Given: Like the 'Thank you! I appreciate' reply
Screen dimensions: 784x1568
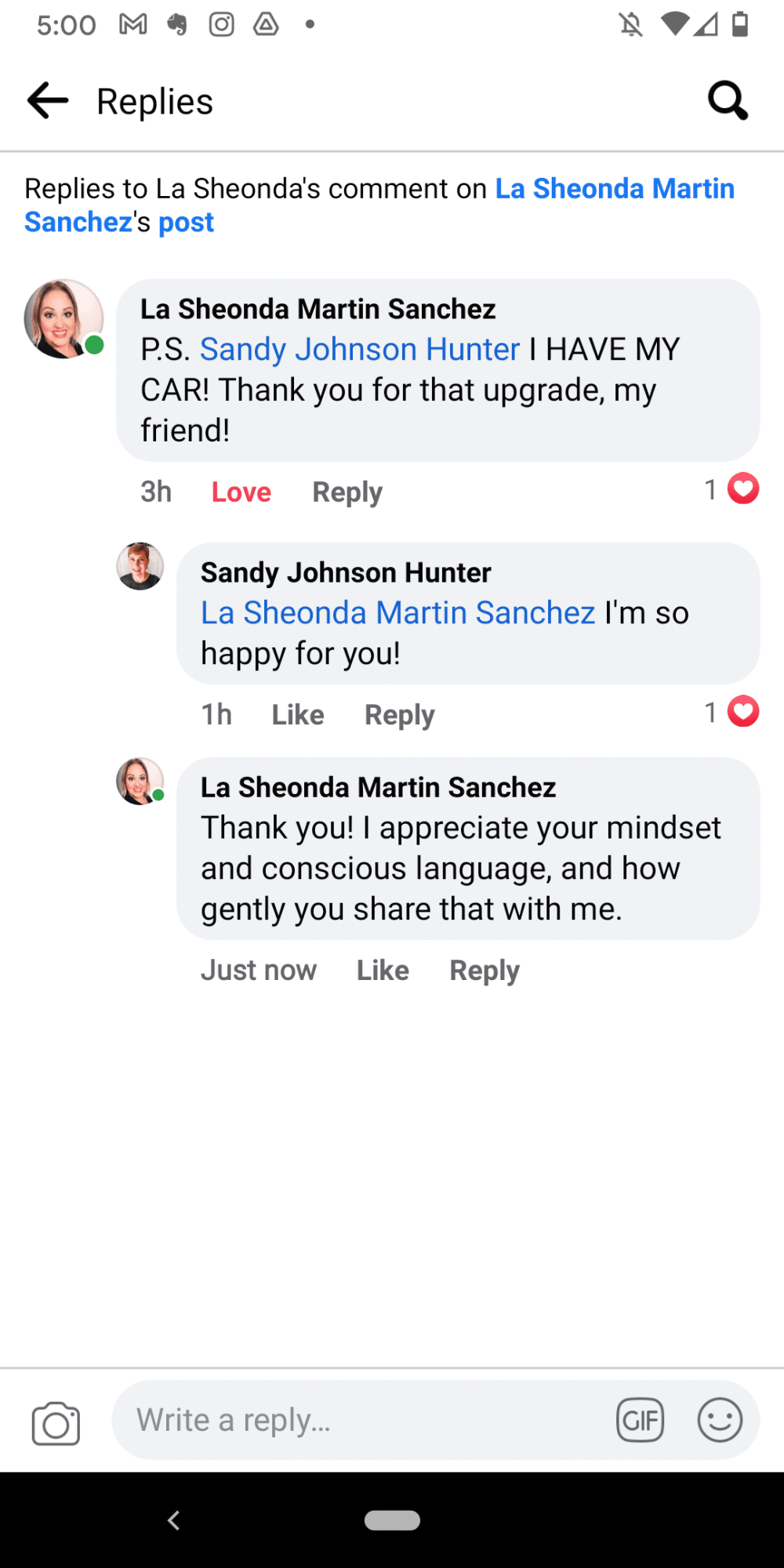Looking at the screenshot, I should (x=383, y=971).
